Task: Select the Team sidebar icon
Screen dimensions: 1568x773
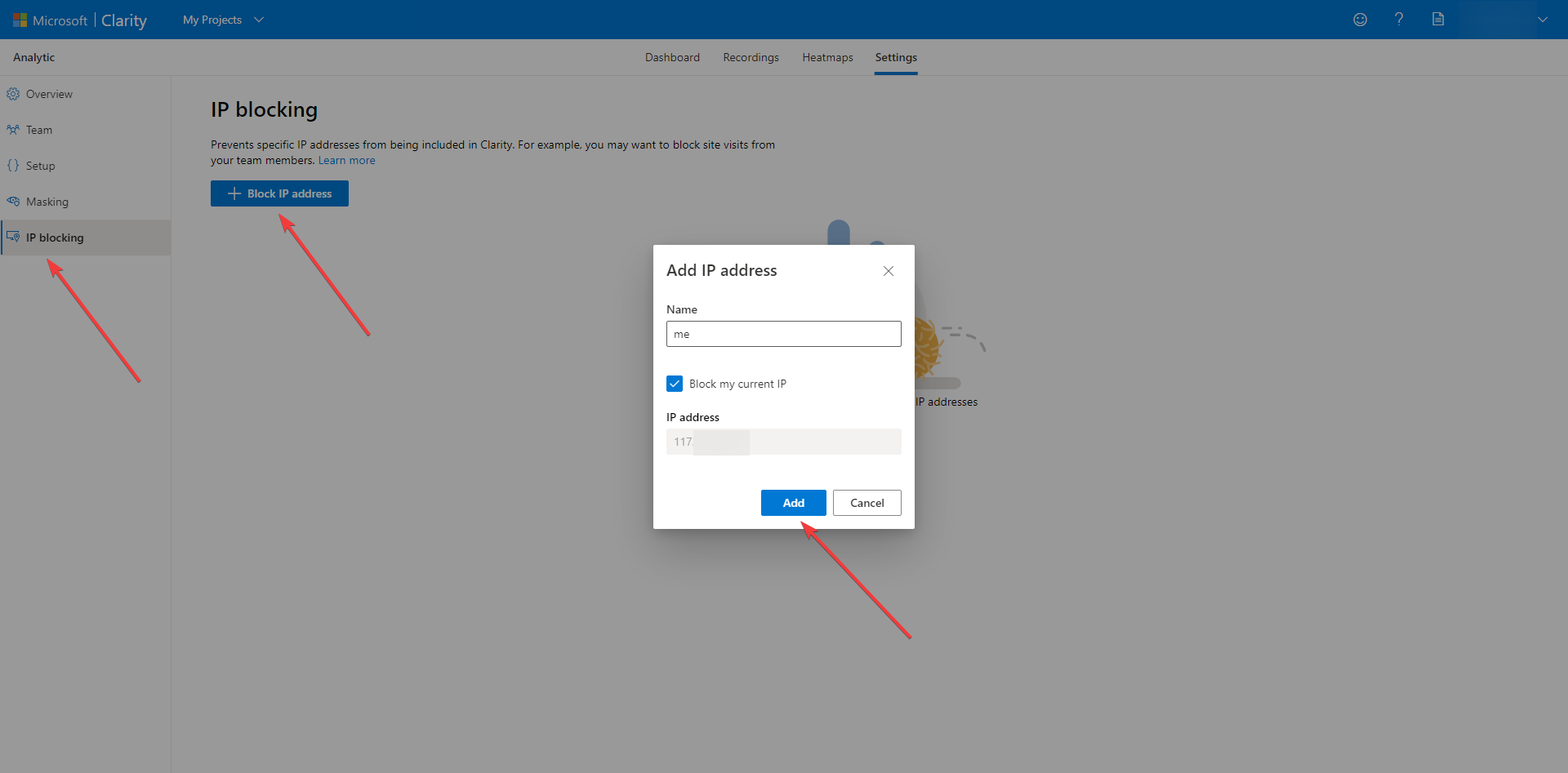Action: 12,129
